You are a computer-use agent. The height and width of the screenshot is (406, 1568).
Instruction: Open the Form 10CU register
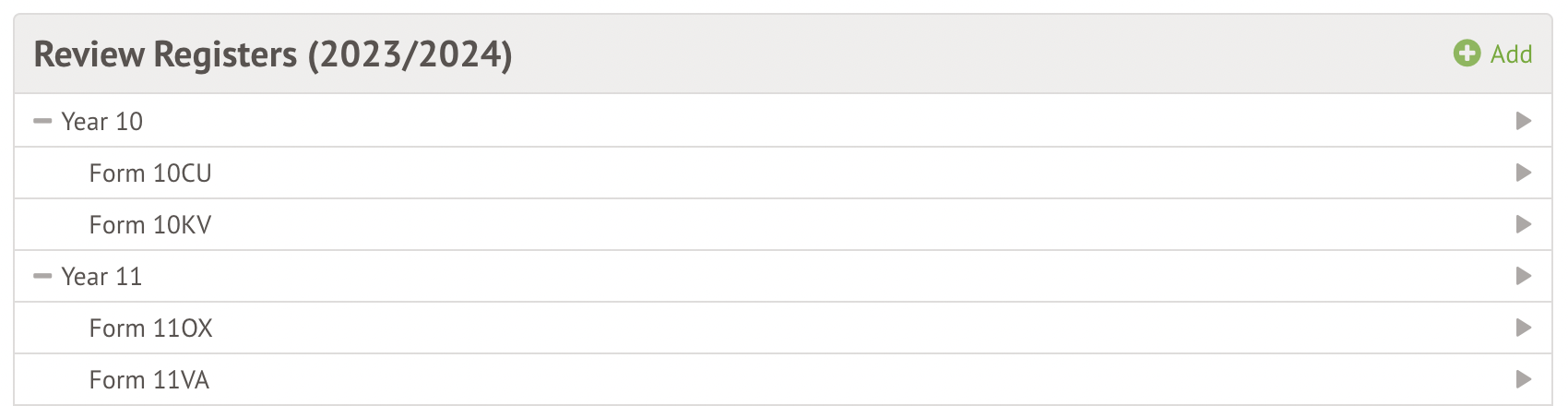tap(150, 173)
